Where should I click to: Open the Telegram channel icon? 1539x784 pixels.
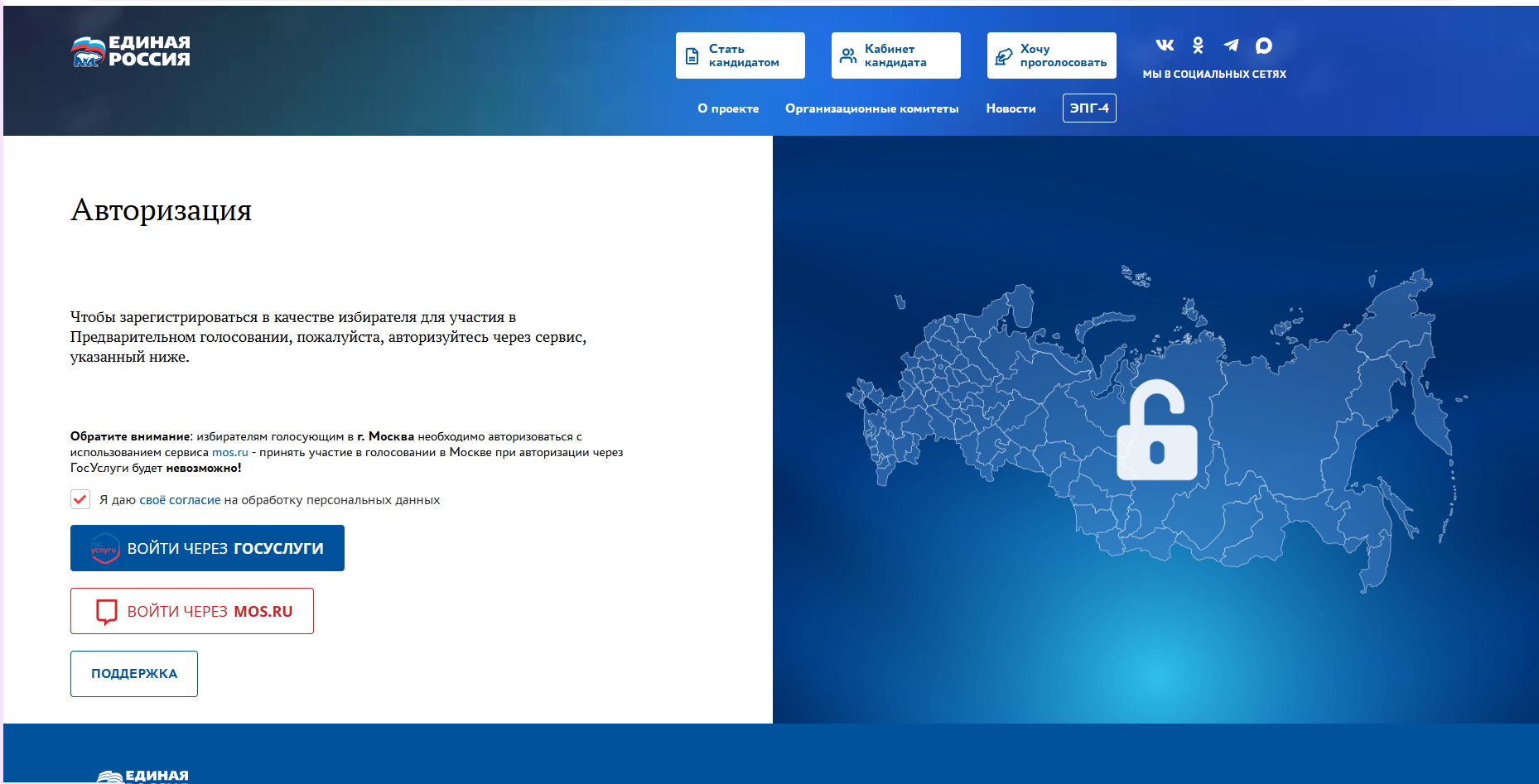(x=1231, y=46)
